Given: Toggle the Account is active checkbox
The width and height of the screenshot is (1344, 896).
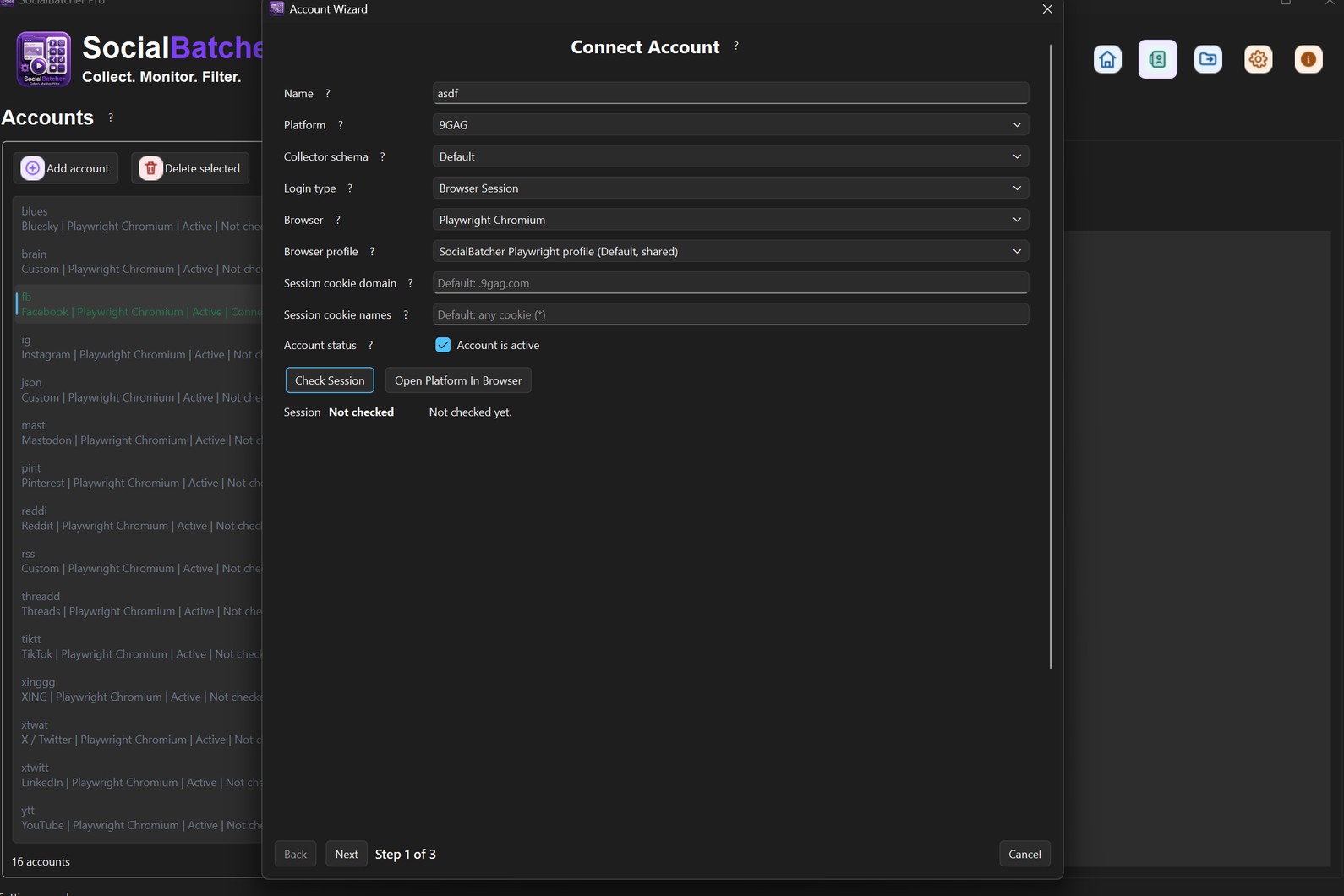Looking at the screenshot, I should click(x=443, y=345).
